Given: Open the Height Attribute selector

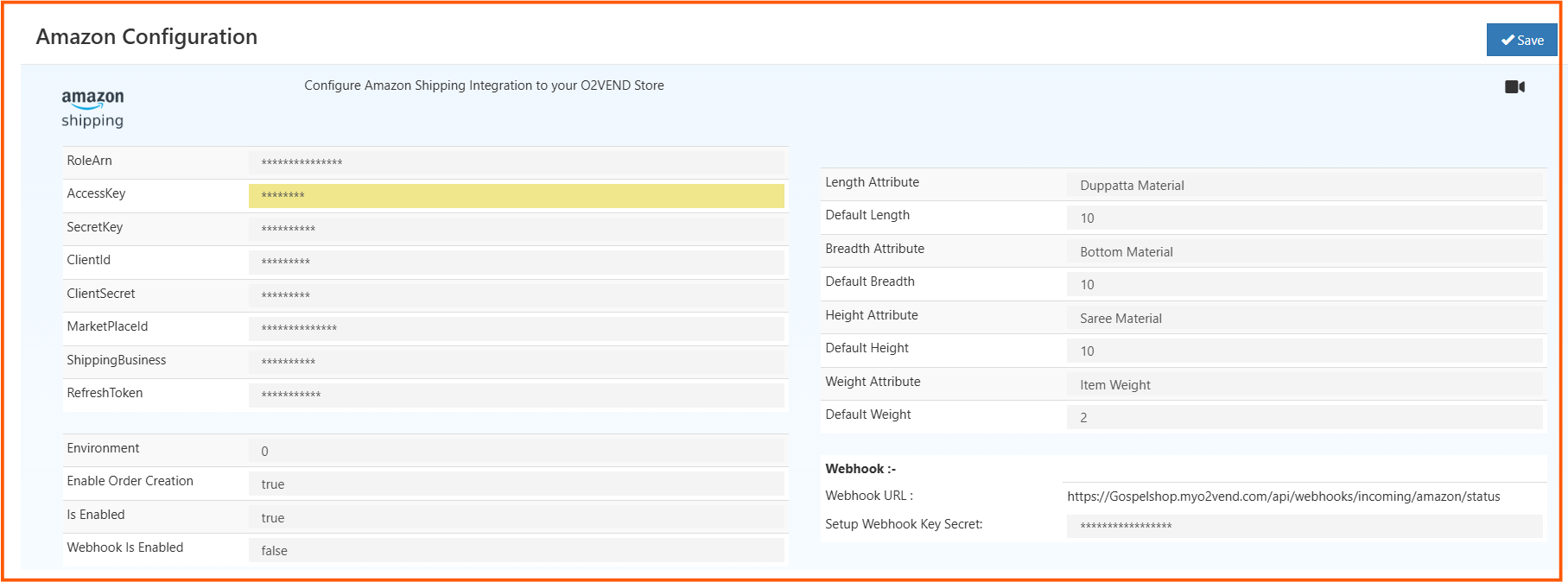Looking at the screenshot, I should tap(1305, 318).
